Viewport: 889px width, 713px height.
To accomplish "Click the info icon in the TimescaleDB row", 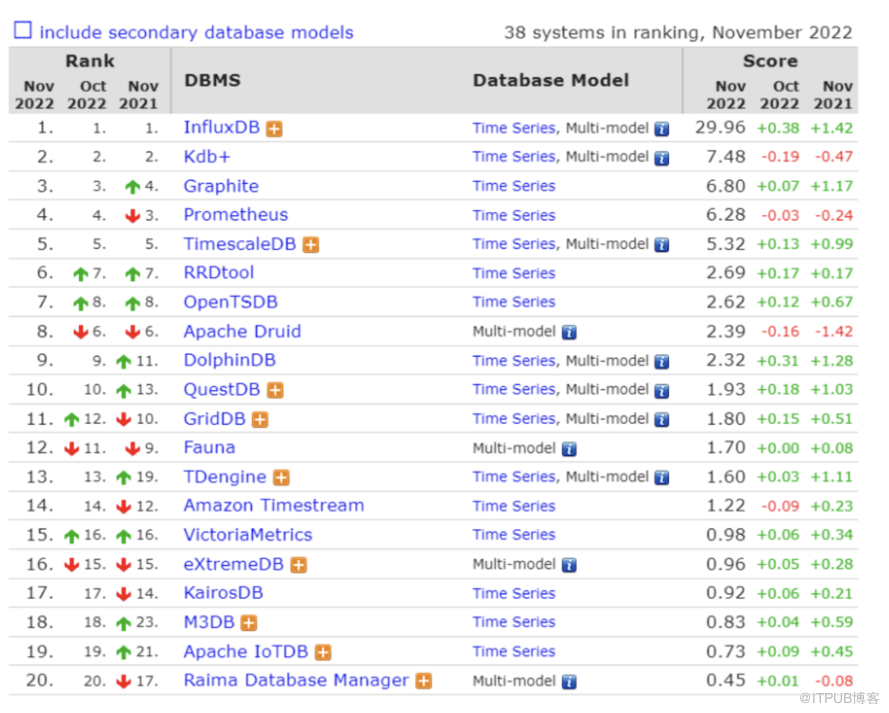I will tap(662, 245).
